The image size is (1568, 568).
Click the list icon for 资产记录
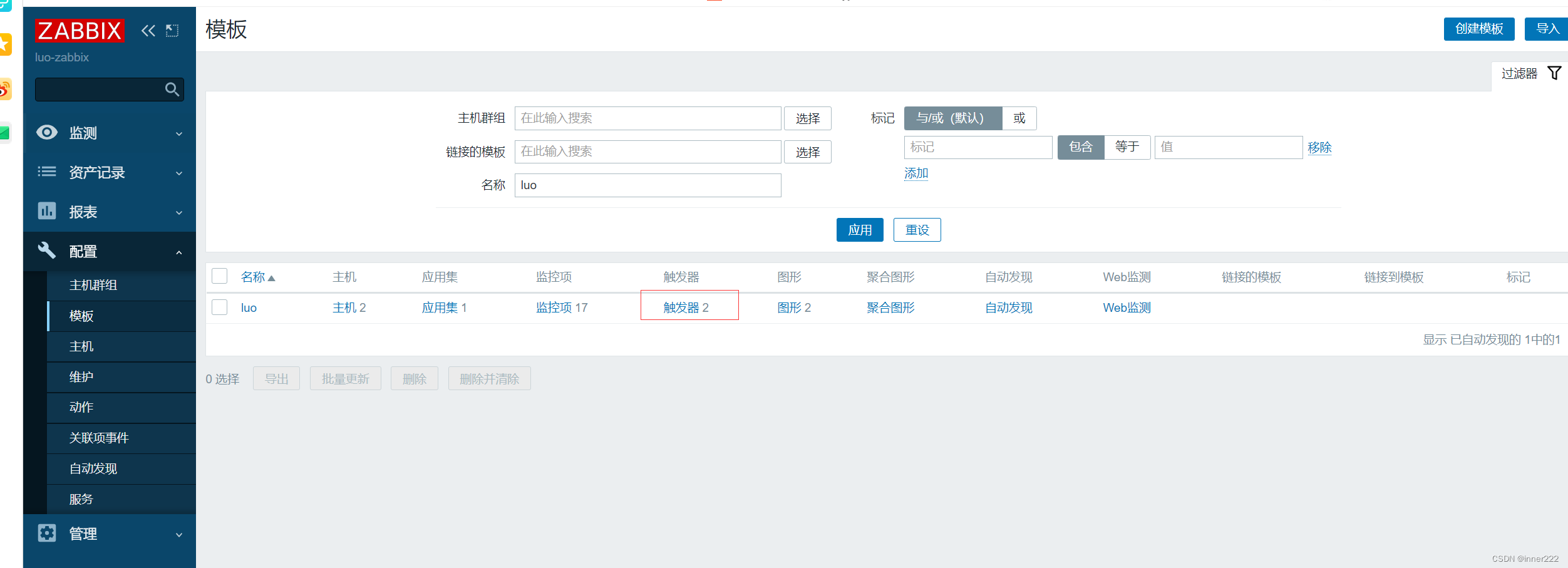point(47,172)
